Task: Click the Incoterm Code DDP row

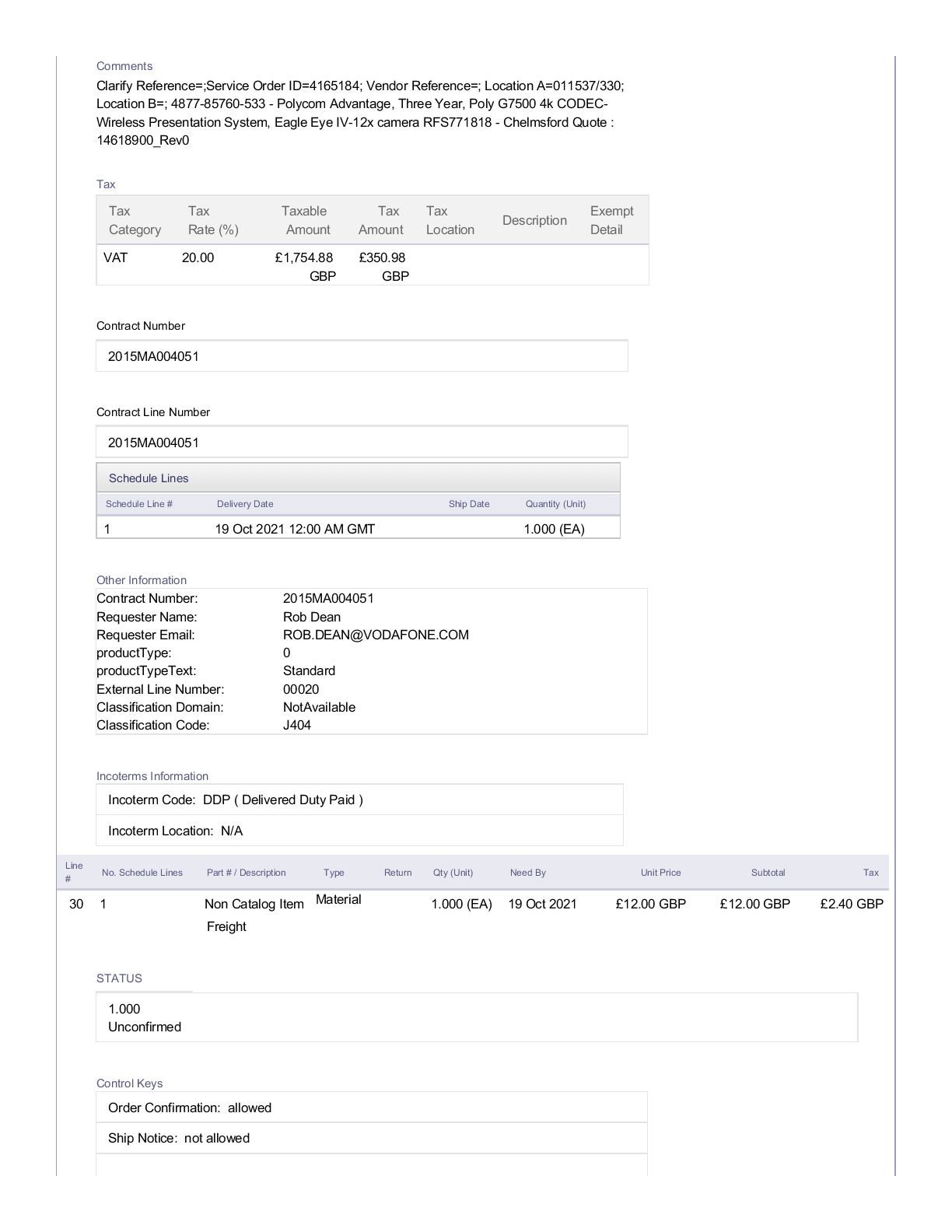Action: coord(359,800)
